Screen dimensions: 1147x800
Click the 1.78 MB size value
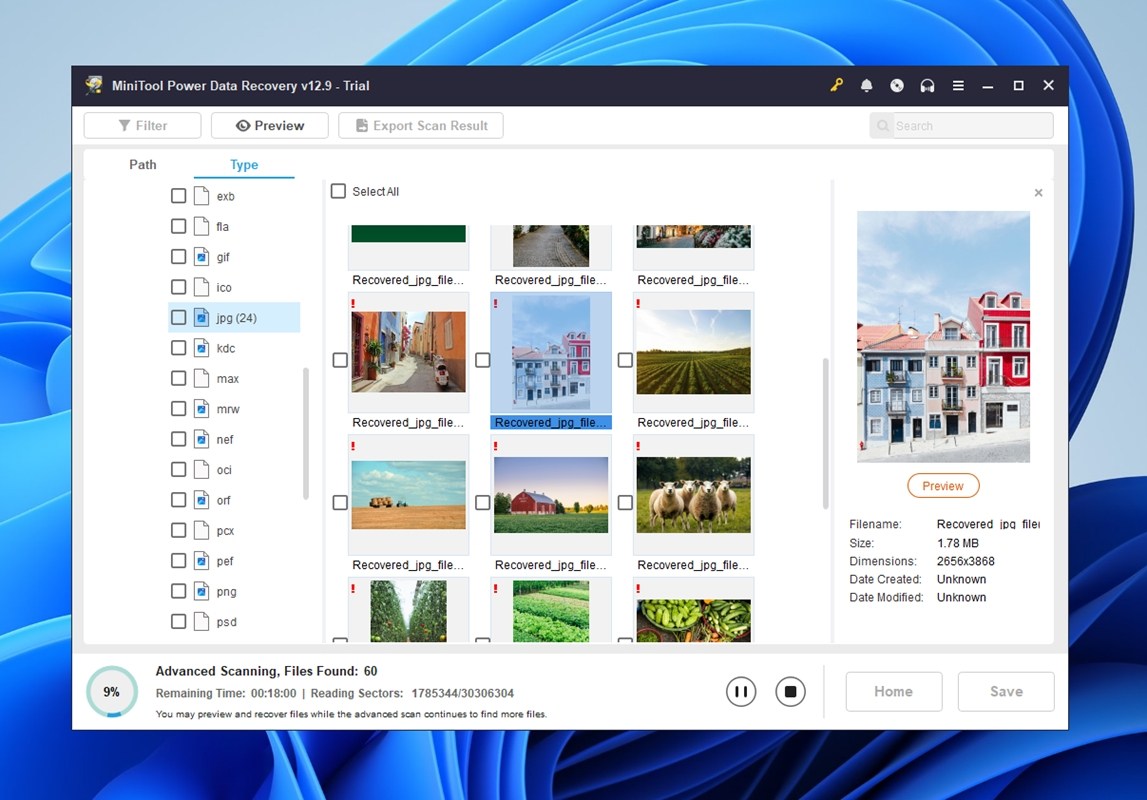pyautogui.click(x=958, y=543)
